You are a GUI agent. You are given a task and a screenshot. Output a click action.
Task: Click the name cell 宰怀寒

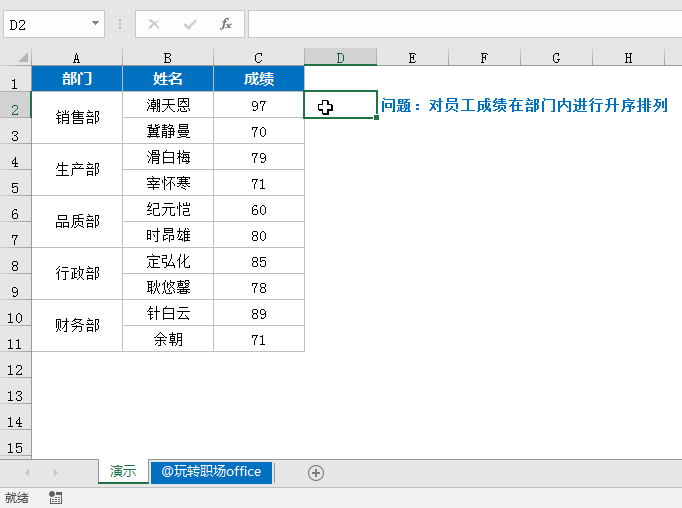[168, 183]
